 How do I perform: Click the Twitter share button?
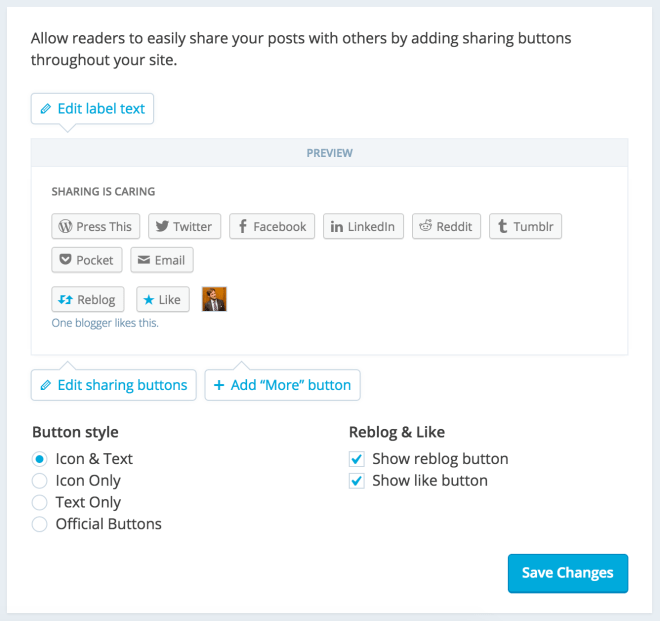click(x=184, y=226)
